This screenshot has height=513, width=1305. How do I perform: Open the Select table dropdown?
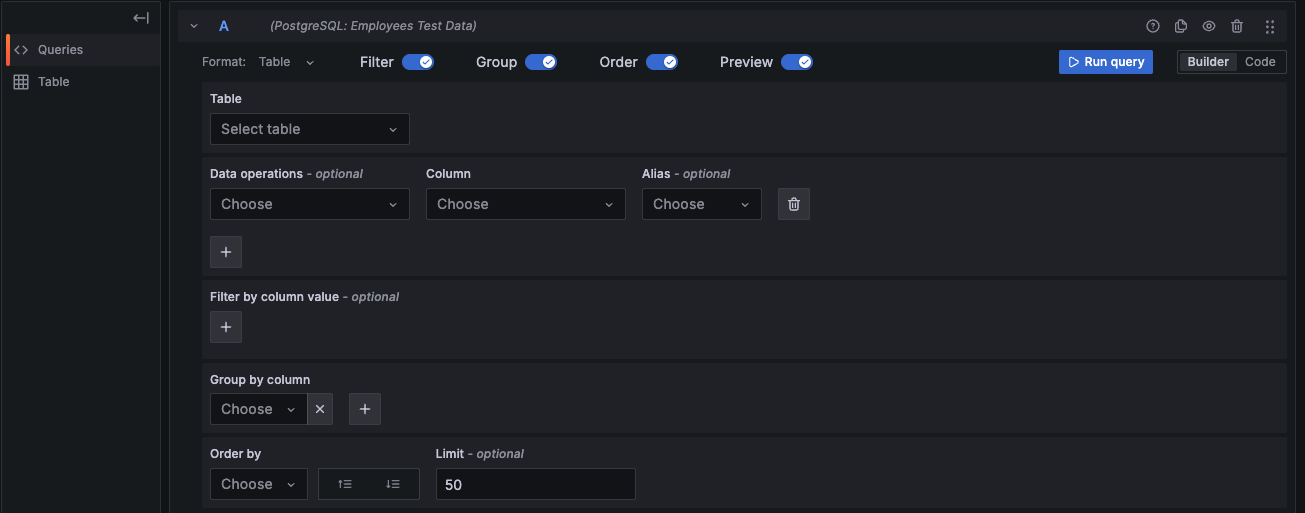[x=309, y=129]
